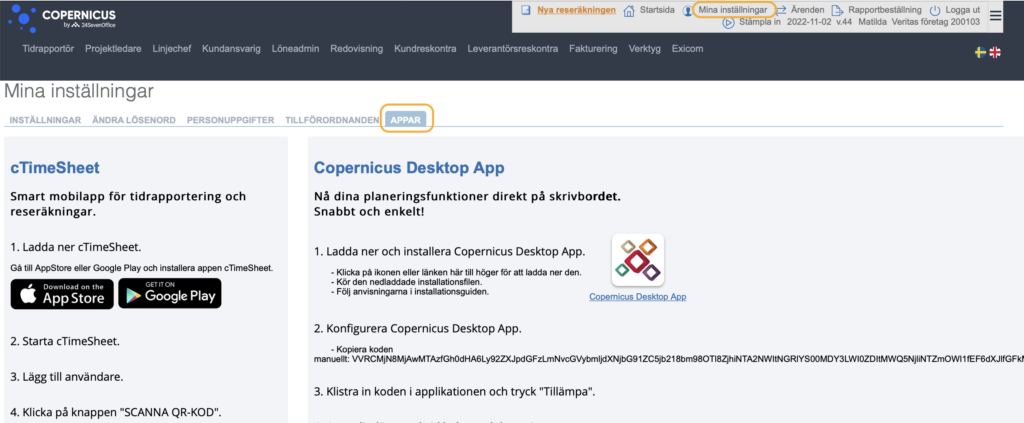The height and width of the screenshot is (423, 1024).
Task: Open the Löneadmin menu
Action: coord(295,48)
